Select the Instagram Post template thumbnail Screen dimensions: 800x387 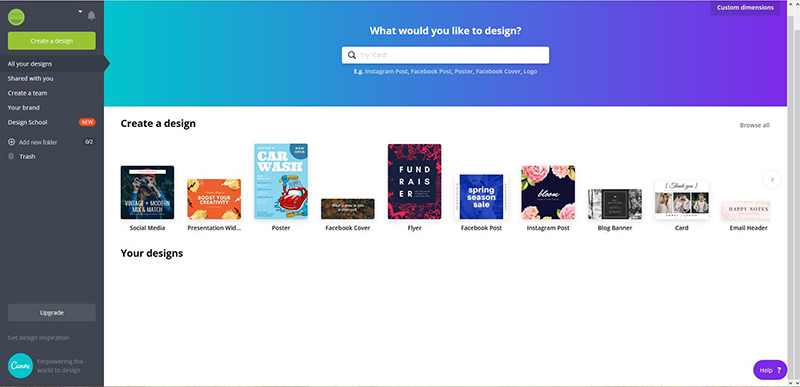click(548, 192)
